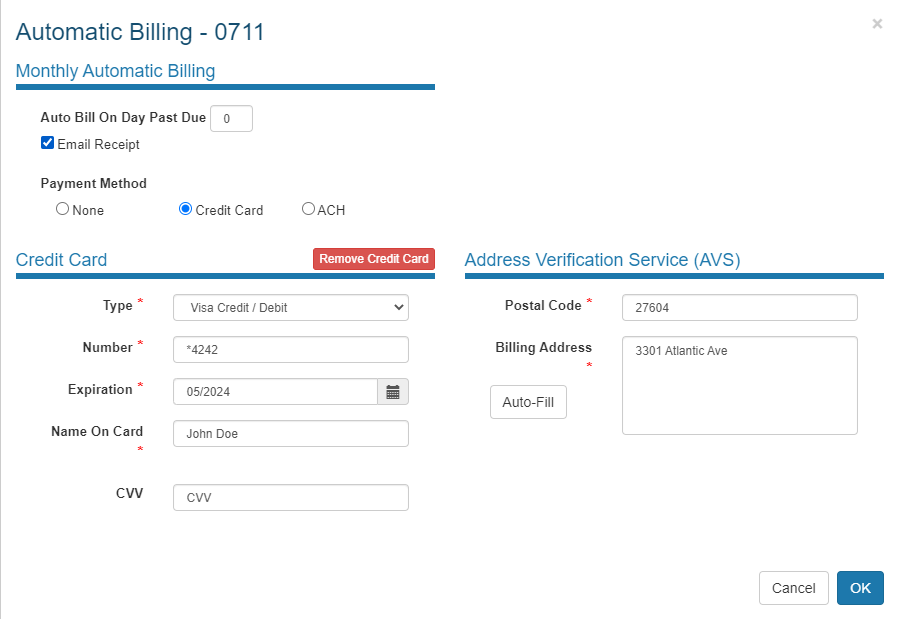Click the Remove Credit Card button
Screen dimensions: 898x619
374,259
